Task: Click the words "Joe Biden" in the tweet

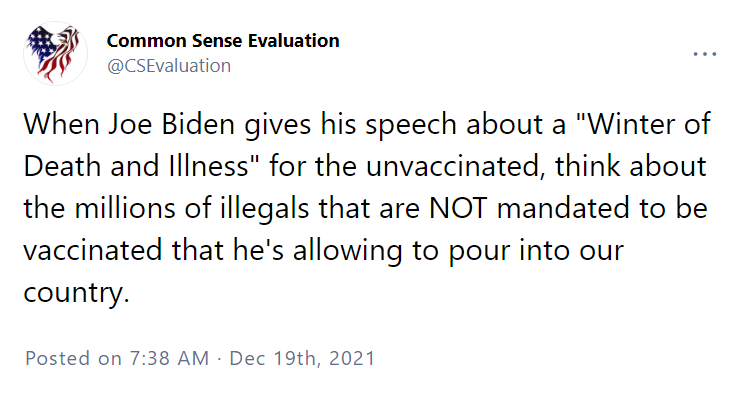Action: pyautogui.click(x=171, y=124)
